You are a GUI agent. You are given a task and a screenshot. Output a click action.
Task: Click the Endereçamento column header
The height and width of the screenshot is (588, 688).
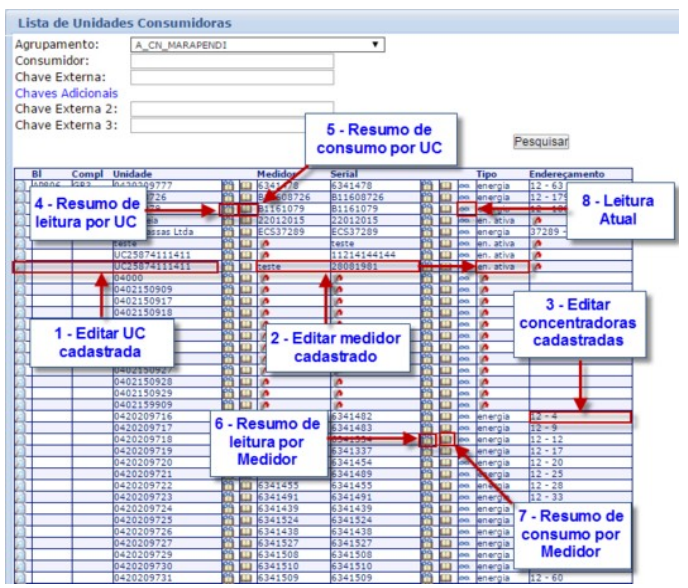tap(568, 174)
